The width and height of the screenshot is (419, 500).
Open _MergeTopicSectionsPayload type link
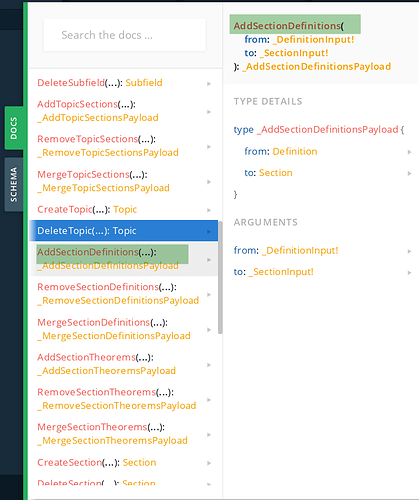tap(104, 188)
